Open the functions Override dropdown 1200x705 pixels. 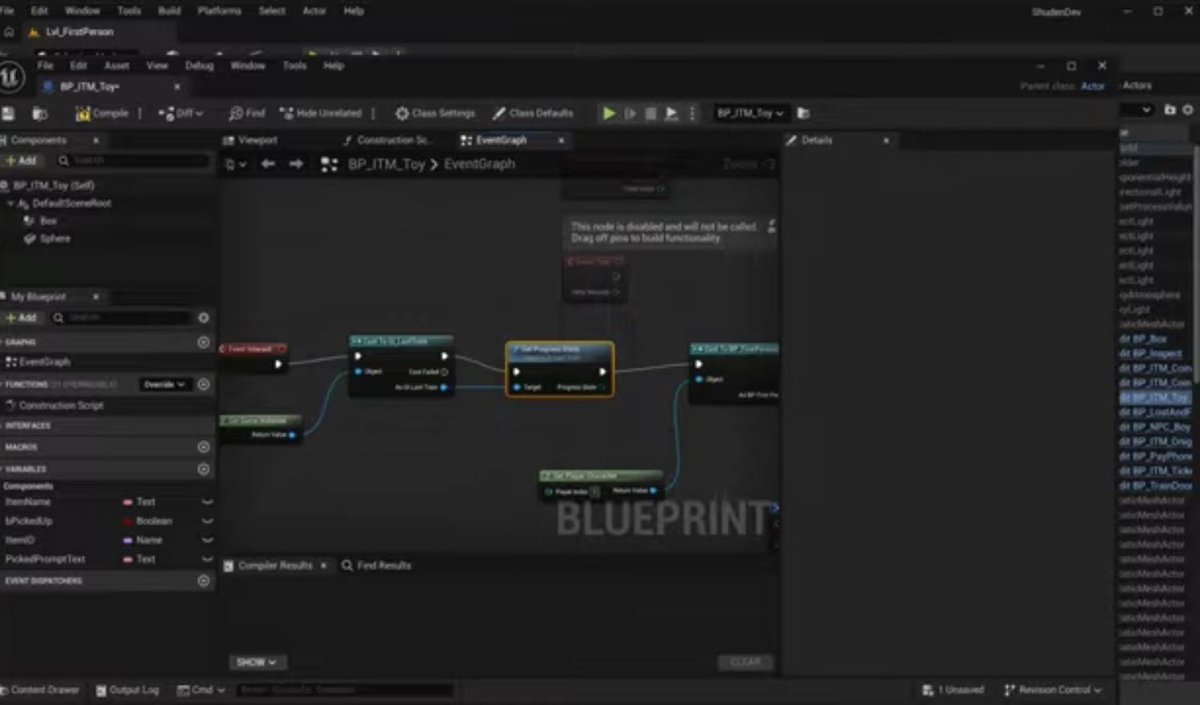166,384
